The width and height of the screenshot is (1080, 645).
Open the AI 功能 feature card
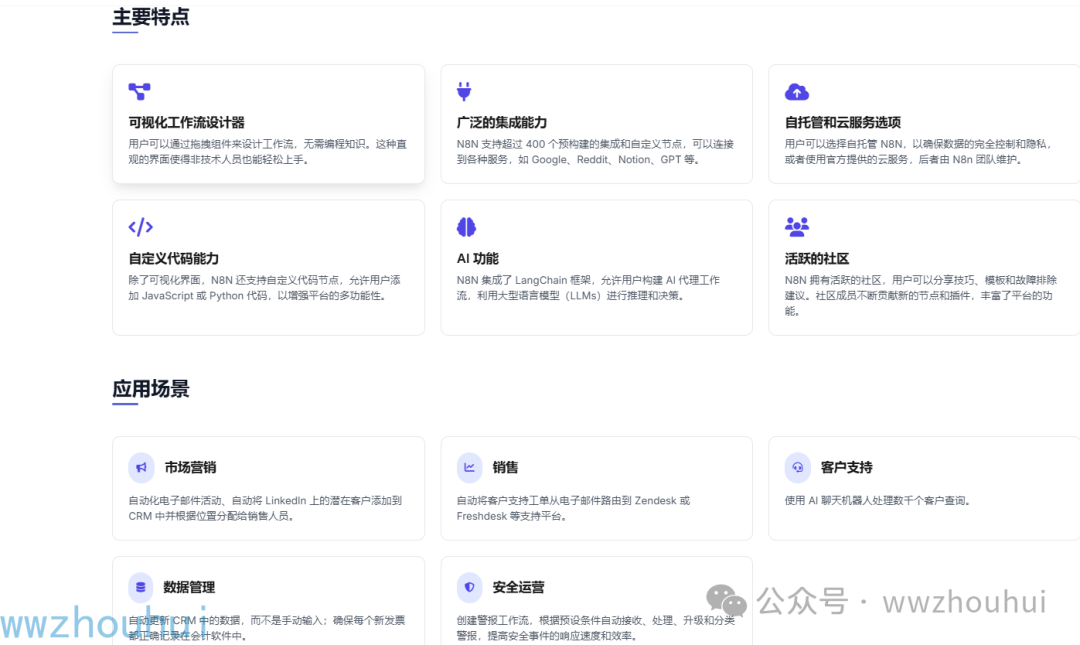(x=596, y=267)
